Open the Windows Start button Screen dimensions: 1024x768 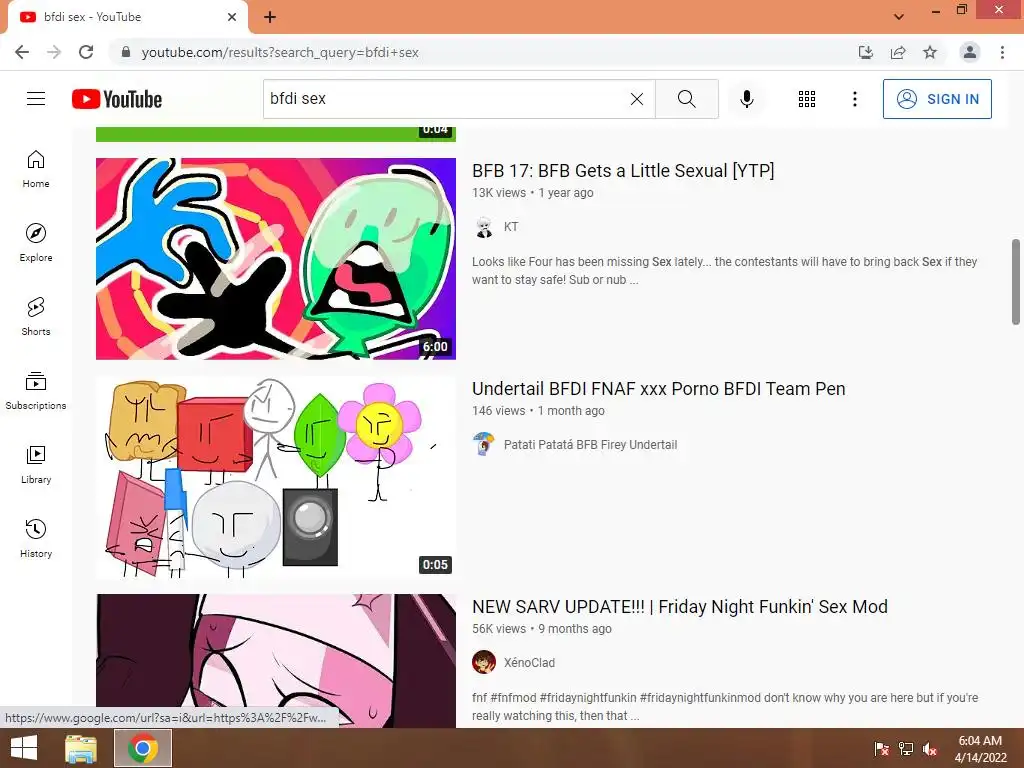[24, 748]
